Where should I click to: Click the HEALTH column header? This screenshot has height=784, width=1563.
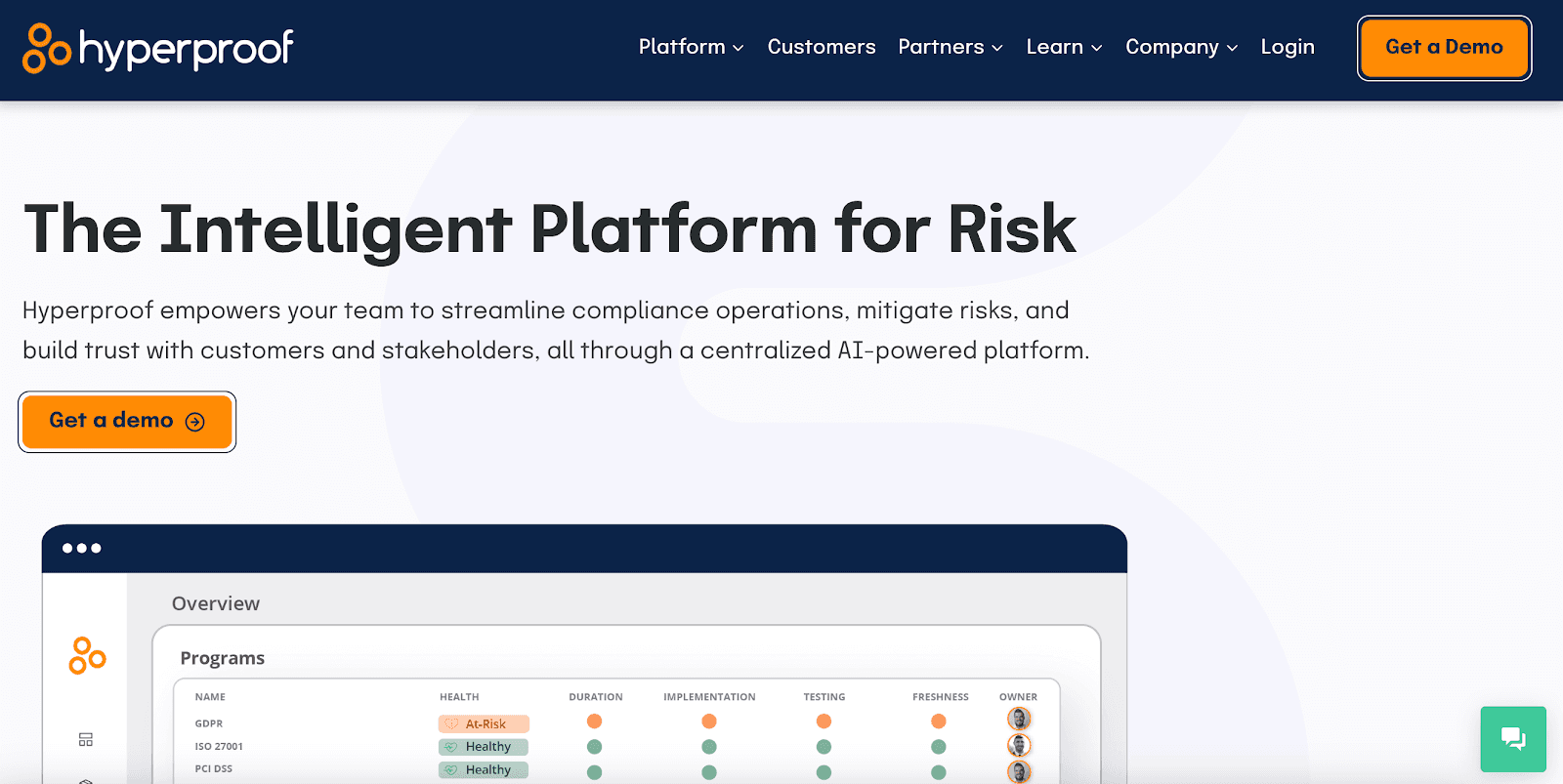coord(459,697)
